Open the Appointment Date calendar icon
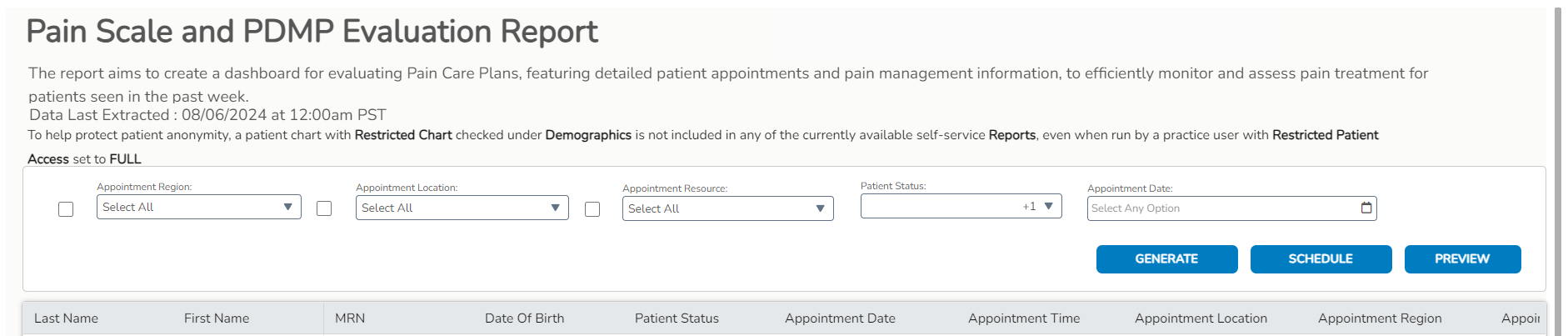 (1366, 208)
